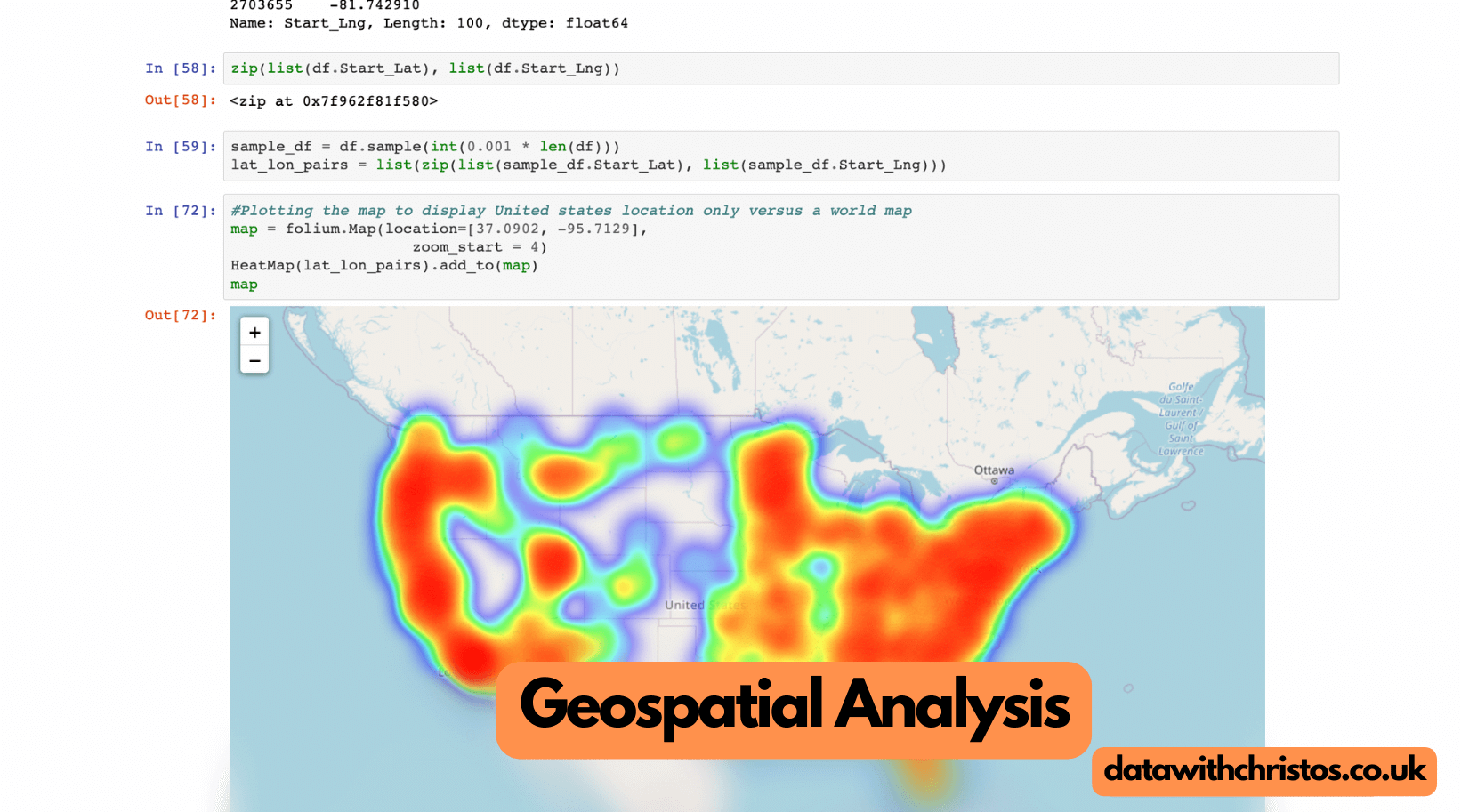Image resolution: width=1461 pixels, height=812 pixels.
Task: Click the Out[58] output prompt label
Action: 179,100
